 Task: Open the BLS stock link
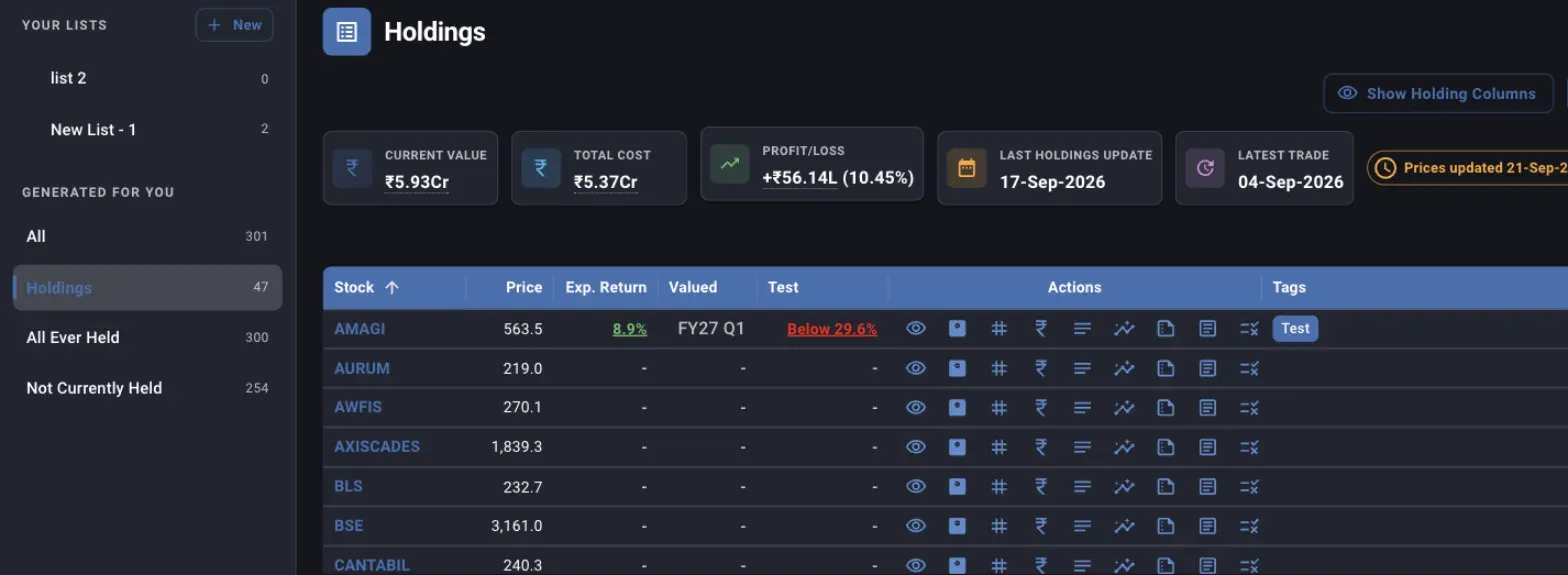(348, 486)
